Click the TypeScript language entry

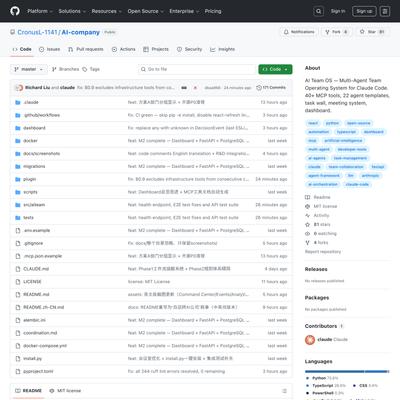tap(326, 386)
